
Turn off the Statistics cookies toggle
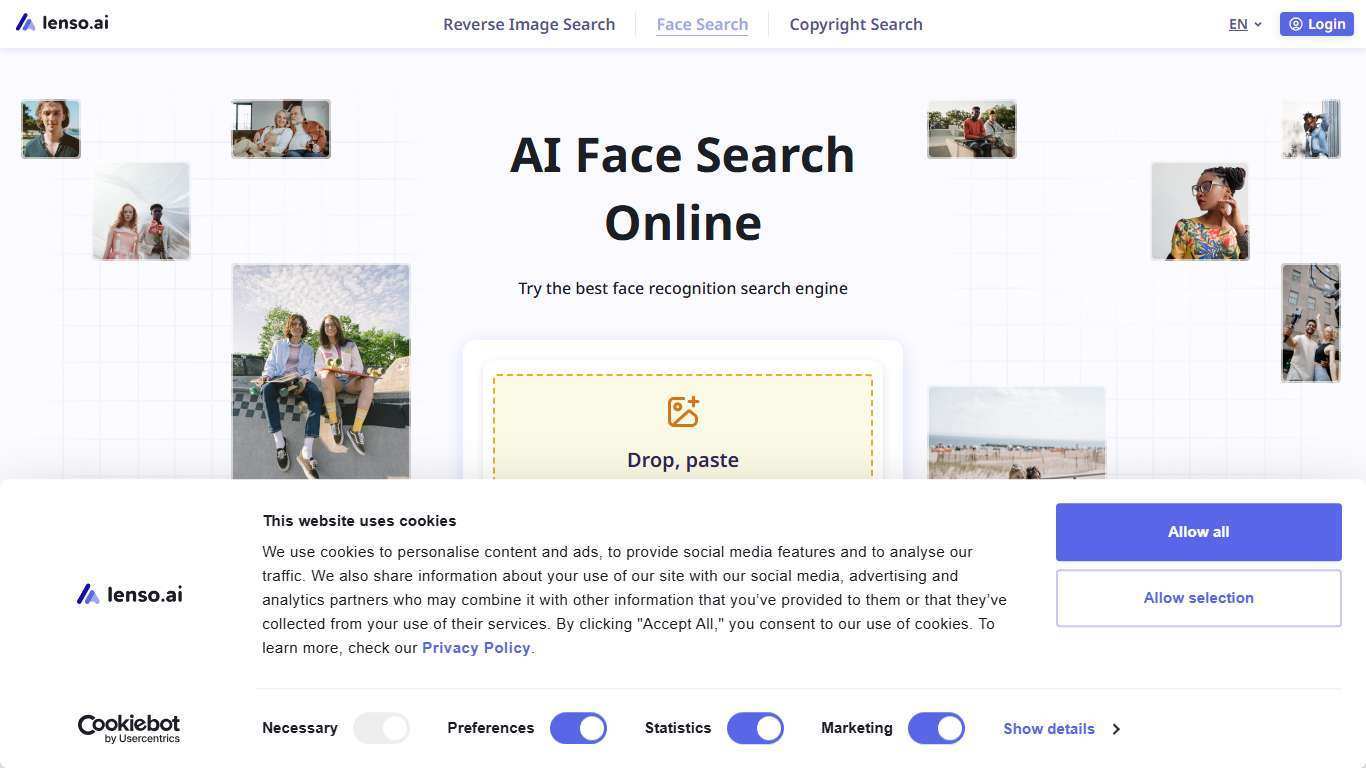(755, 728)
